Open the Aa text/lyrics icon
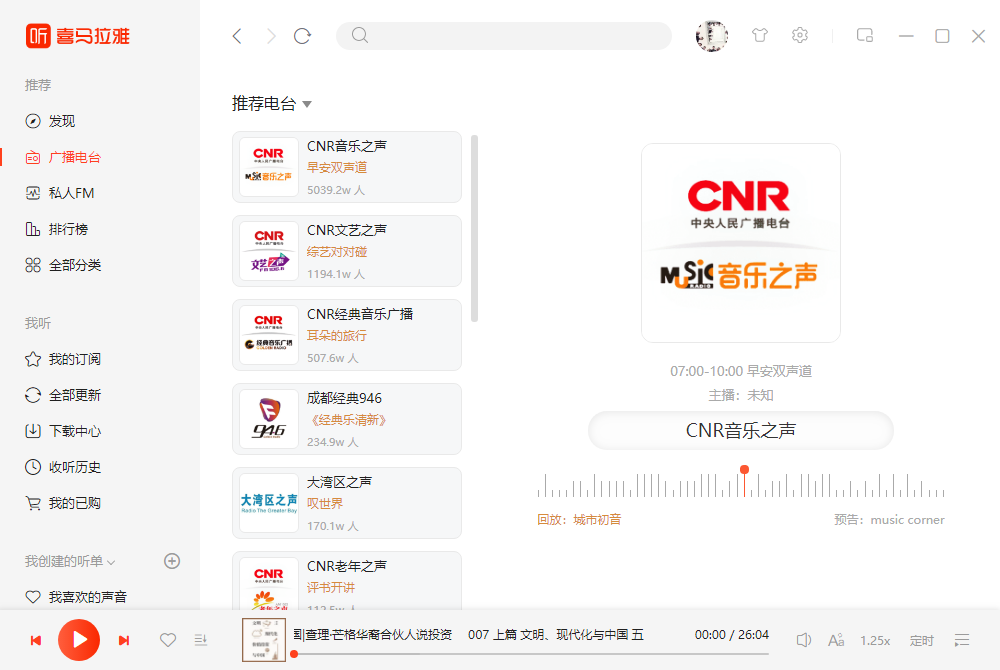1000x670 pixels. coord(836,640)
